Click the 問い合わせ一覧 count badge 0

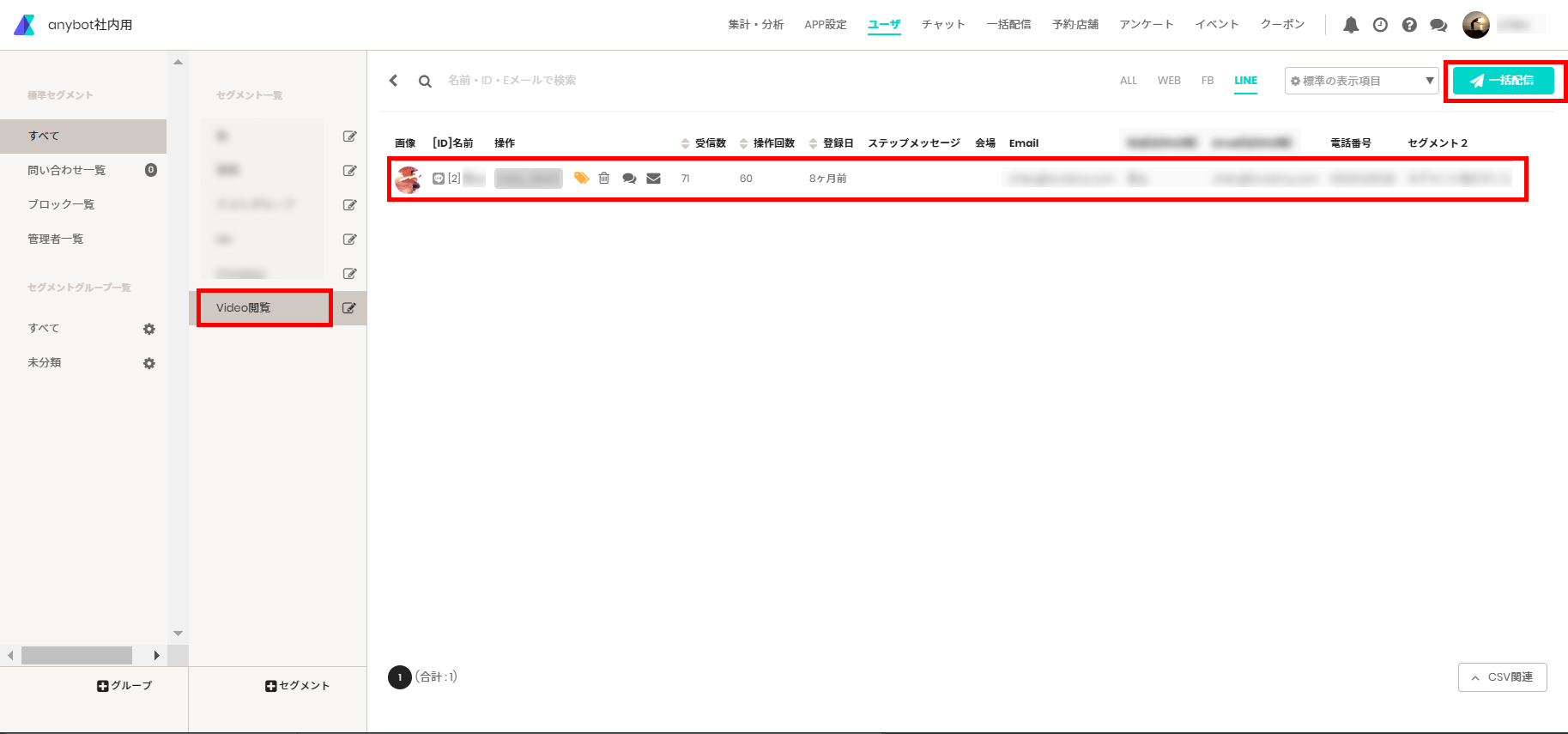[x=151, y=170]
